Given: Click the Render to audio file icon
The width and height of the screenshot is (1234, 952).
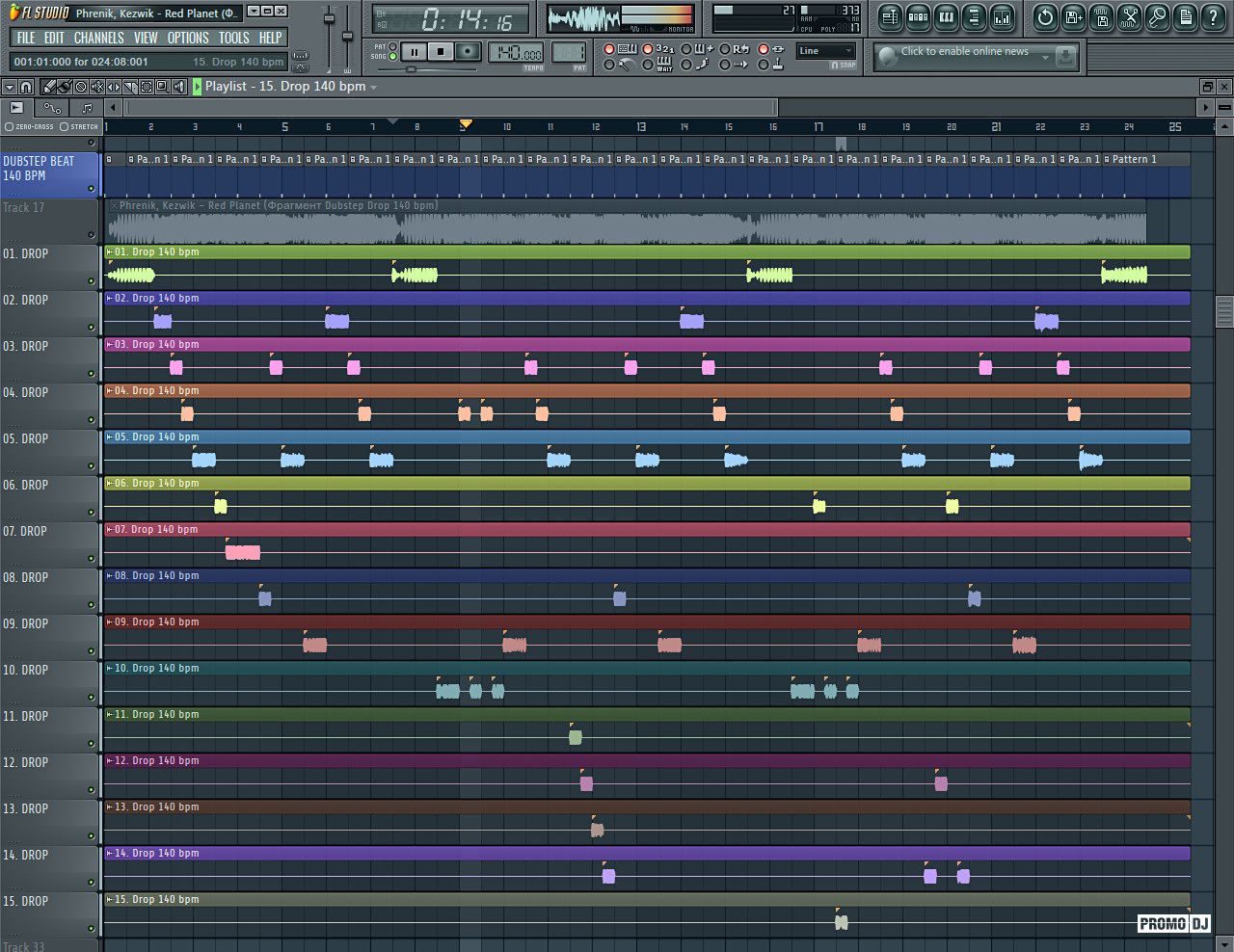Looking at the screenshot, I should (1101, 17).
